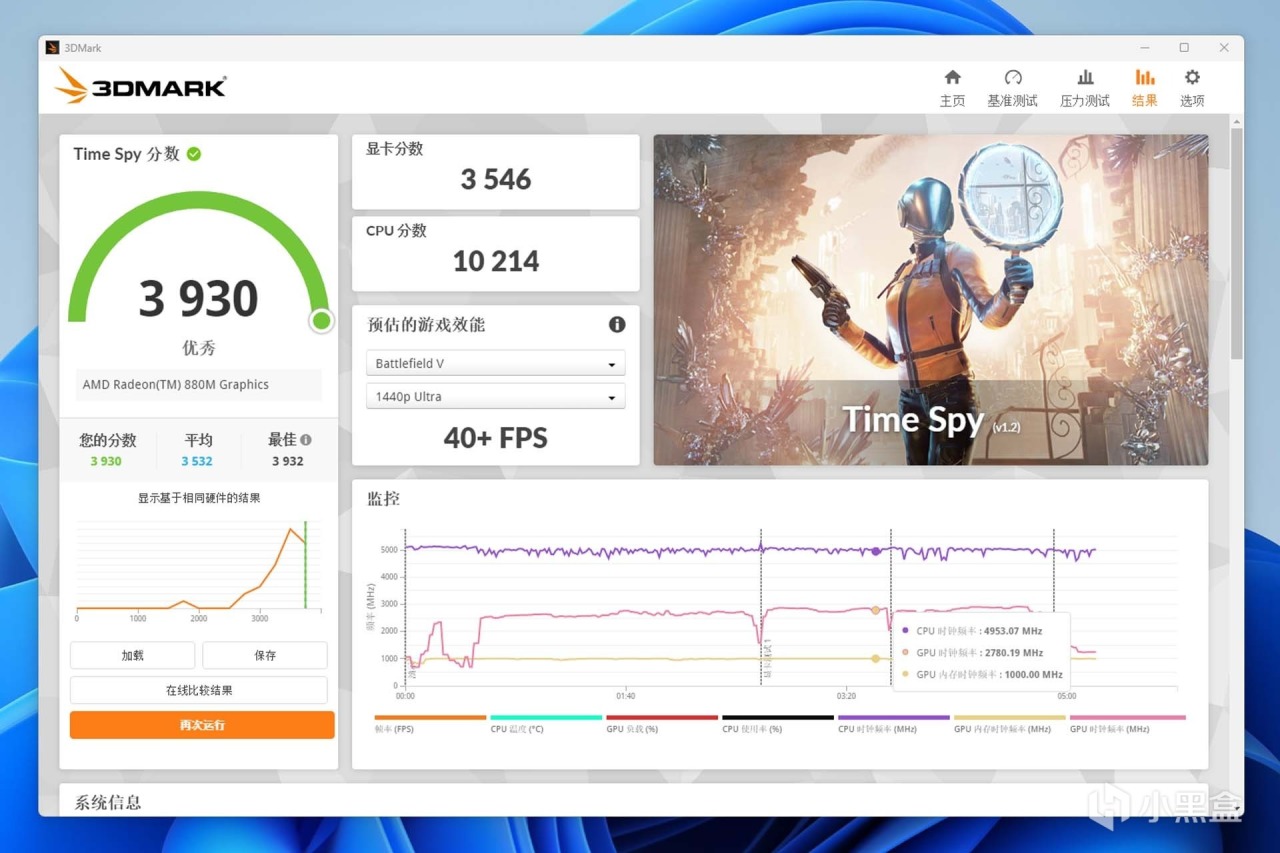
Task: Toggle the CPU 温度 (°C) legend series
Action: click(546, 724)
